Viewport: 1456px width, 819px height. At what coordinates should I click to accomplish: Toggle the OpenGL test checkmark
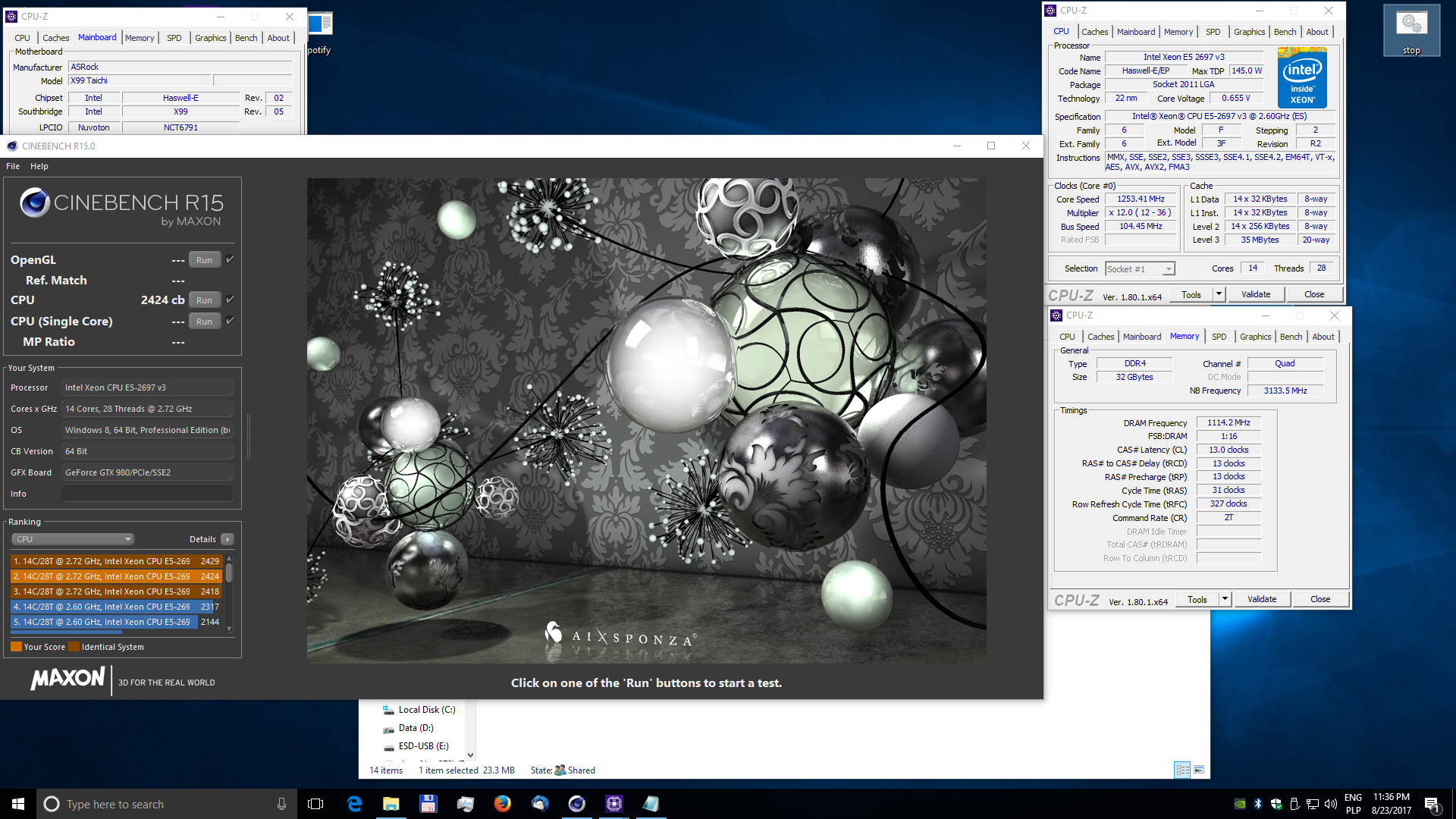pyautogui.click(x=231, y=259)
